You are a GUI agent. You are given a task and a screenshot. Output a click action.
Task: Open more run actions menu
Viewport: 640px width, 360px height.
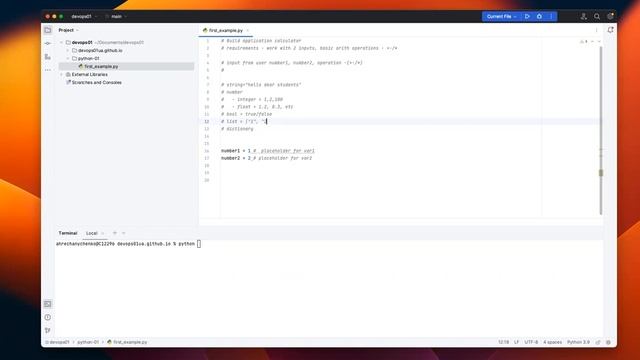[551, 16]
